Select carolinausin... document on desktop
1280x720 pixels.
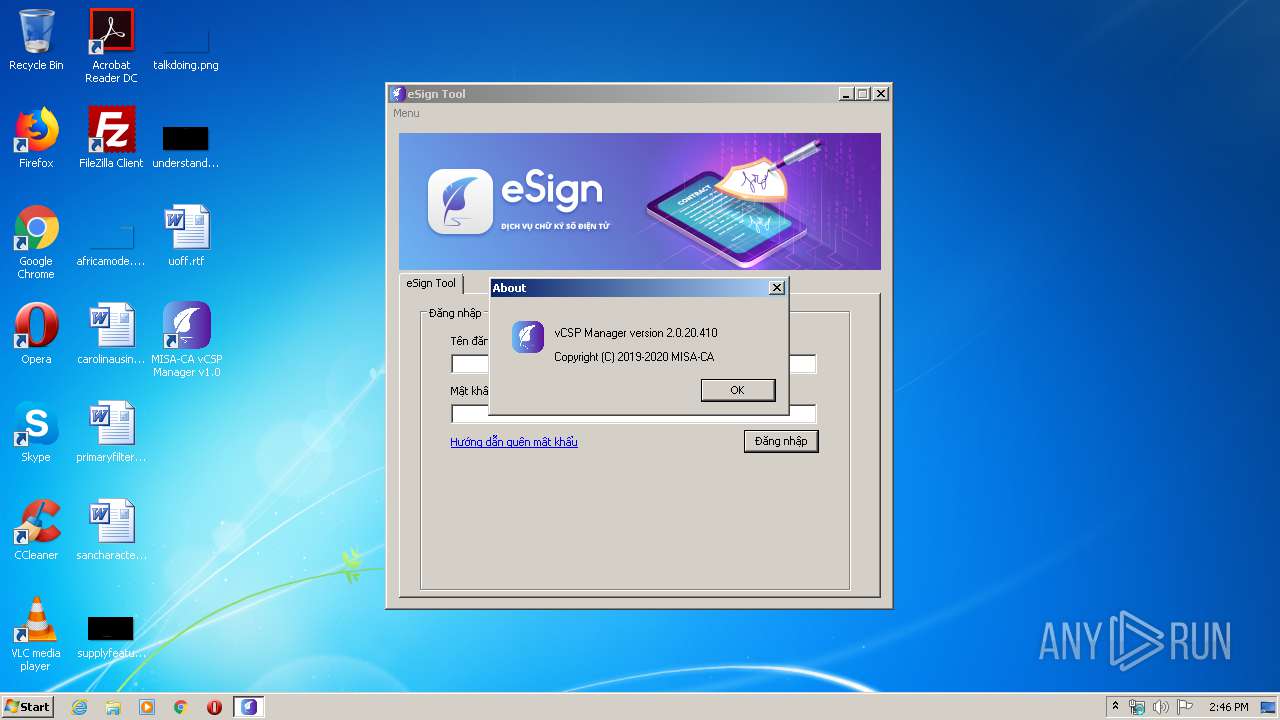coord(111,334)
